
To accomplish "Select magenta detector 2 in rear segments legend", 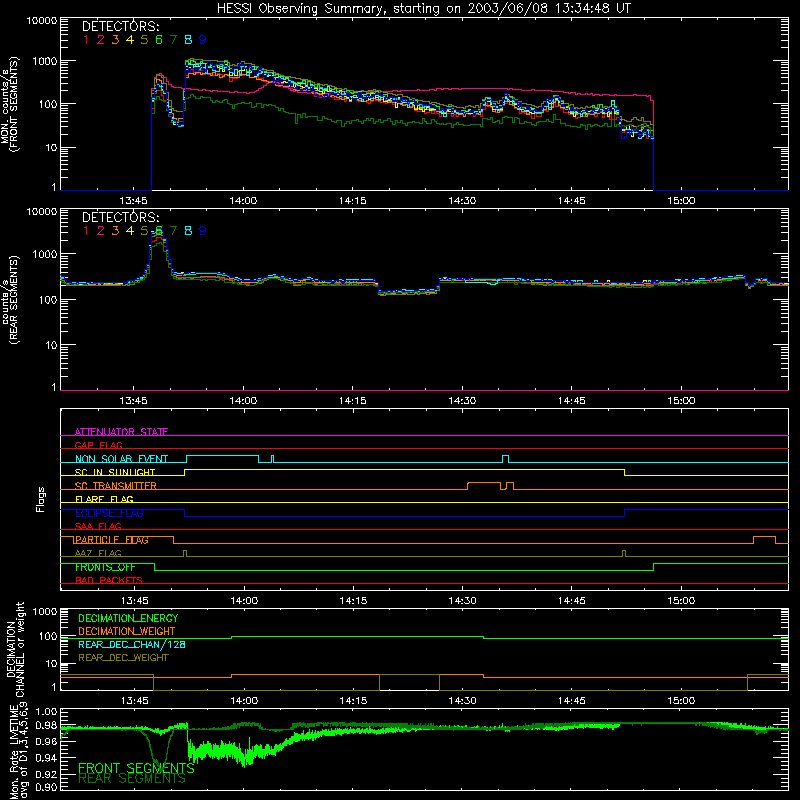I will [x=101, y=231].
